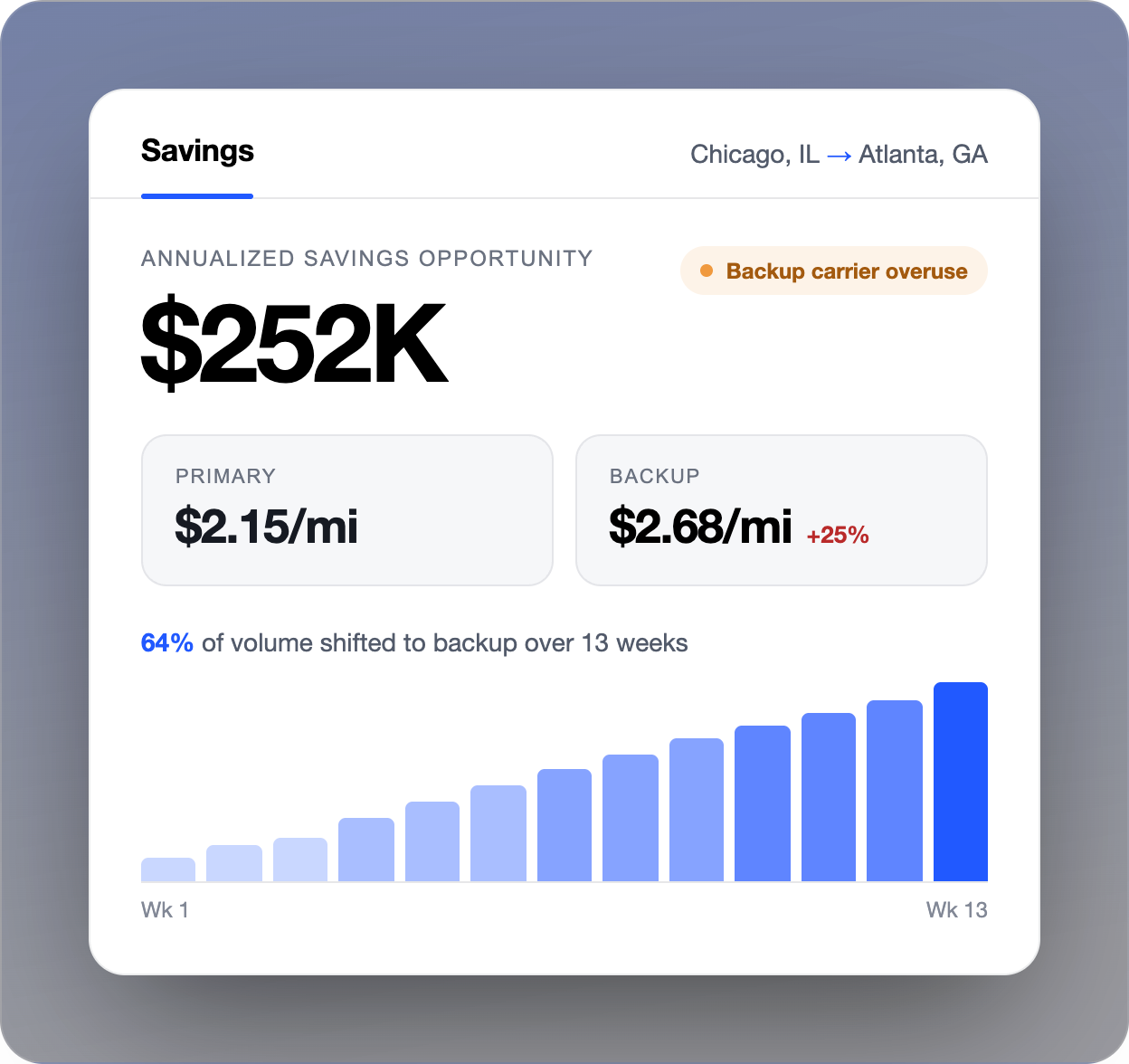This screenshot has width=1129, height=1064.
Task: Click the Annualized Savings Opportunity label
Action: click(x=366, y=258)
